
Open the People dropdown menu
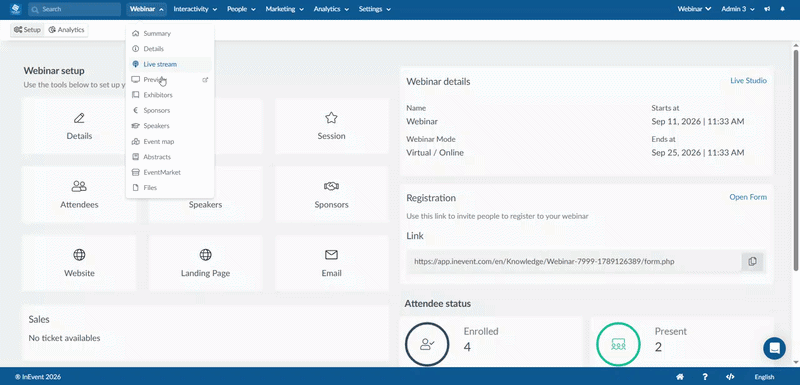[x=241, y=9]
